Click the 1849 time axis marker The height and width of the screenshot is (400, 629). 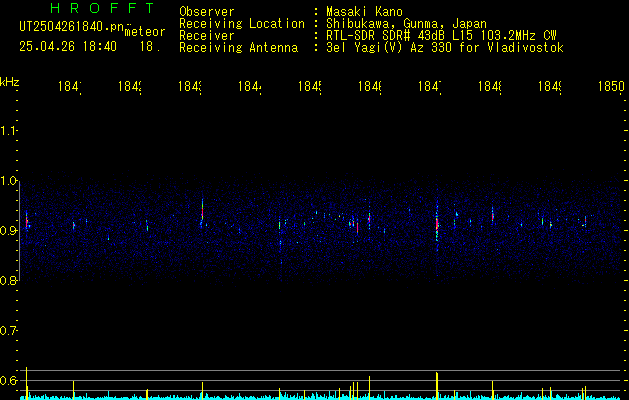pyautogui.click(x=550, y=86)
